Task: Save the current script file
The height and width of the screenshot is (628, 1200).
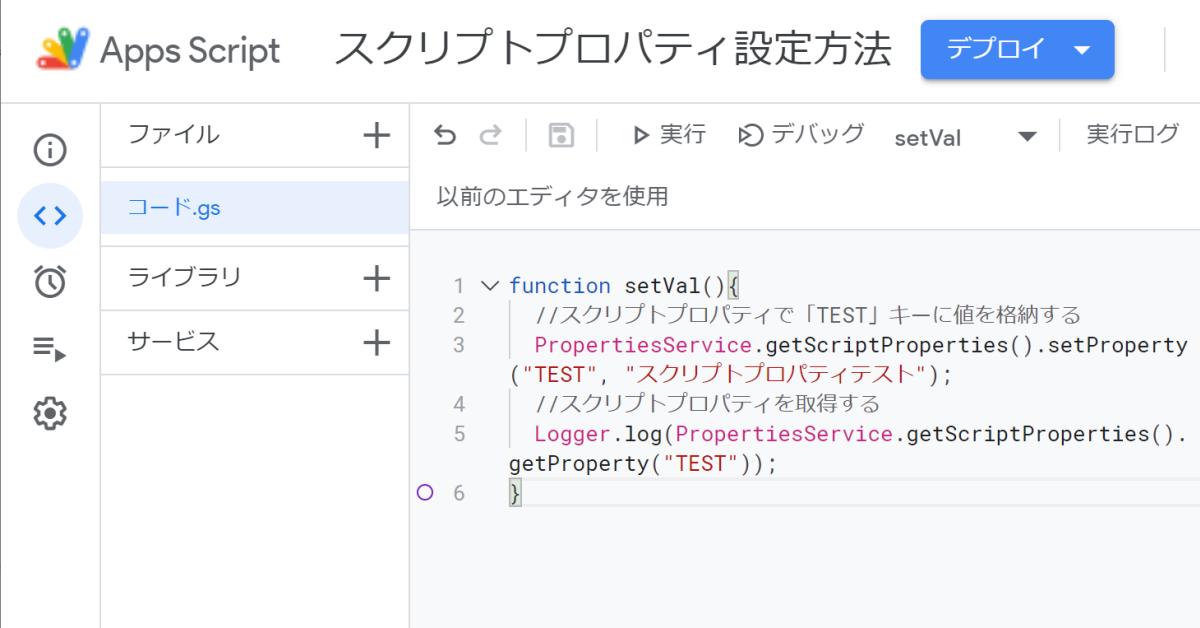Action: 560,134
